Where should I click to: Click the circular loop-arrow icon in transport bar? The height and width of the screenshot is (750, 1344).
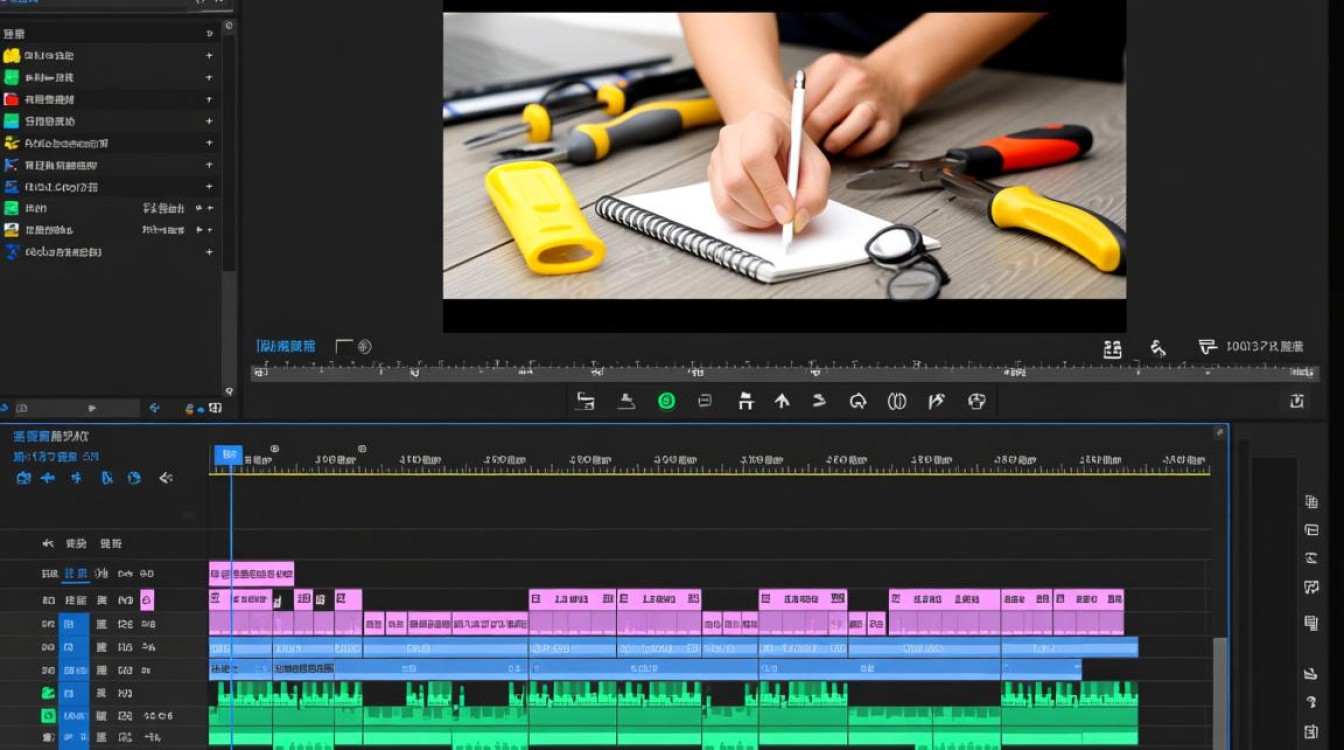tap(857, 401)
